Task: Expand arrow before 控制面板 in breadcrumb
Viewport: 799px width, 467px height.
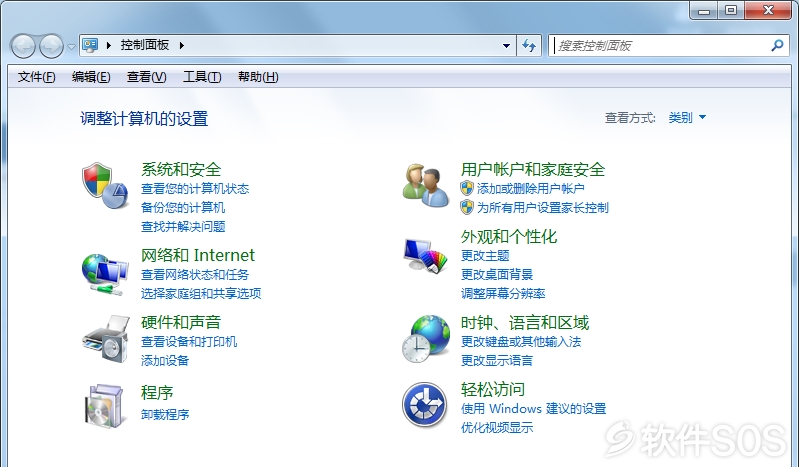Action: [x=109, y=45]
